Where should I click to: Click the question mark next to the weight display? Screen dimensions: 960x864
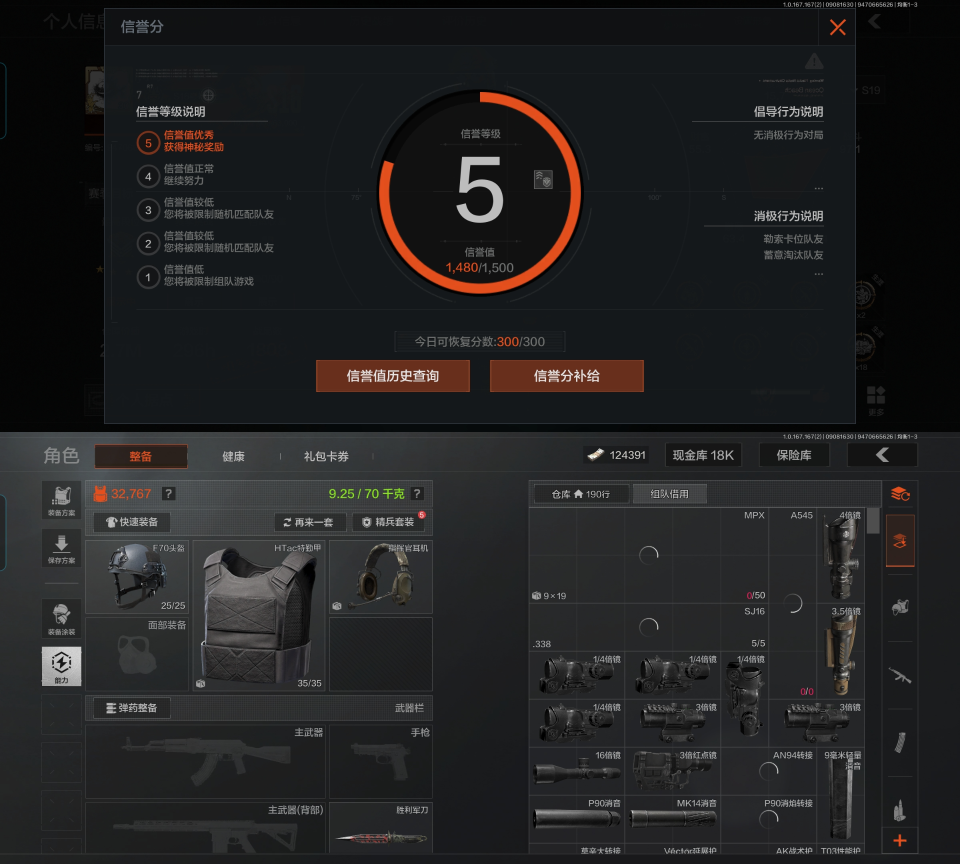[x=417, y=494]
